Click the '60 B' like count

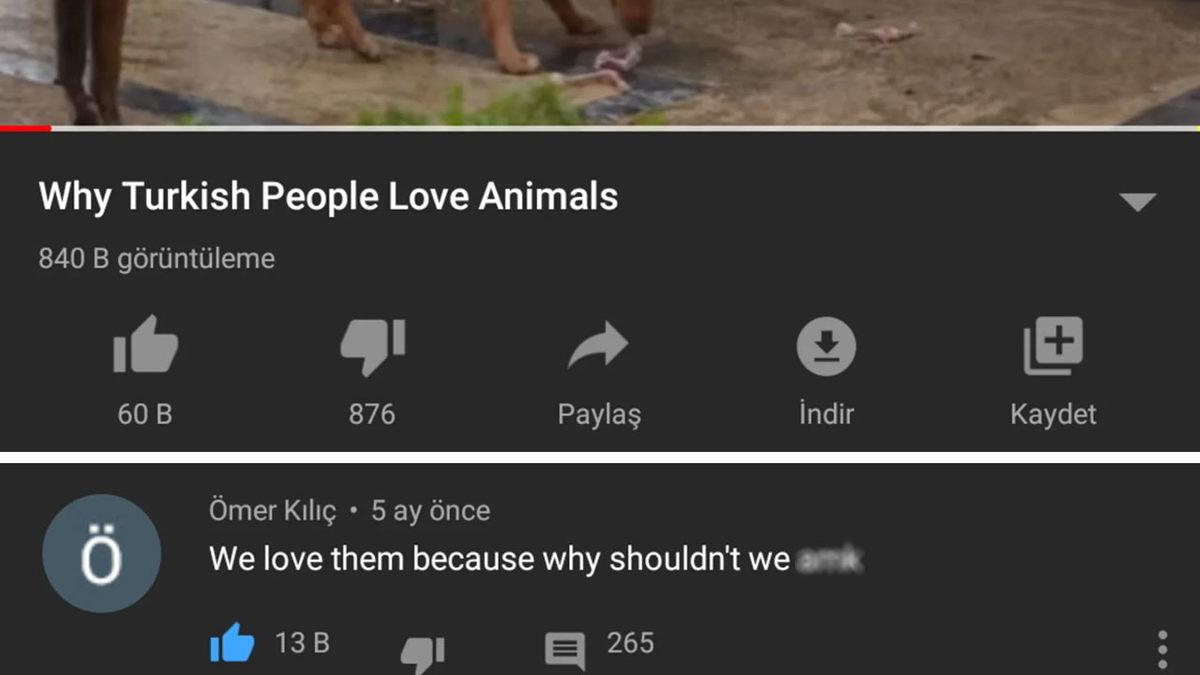pyautogui.click(x=145, y=414)
